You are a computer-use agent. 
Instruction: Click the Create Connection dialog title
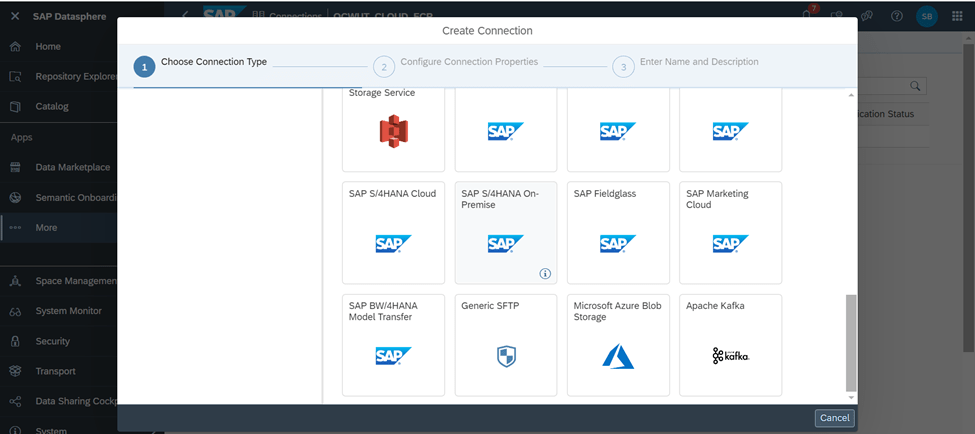point(487,30)
